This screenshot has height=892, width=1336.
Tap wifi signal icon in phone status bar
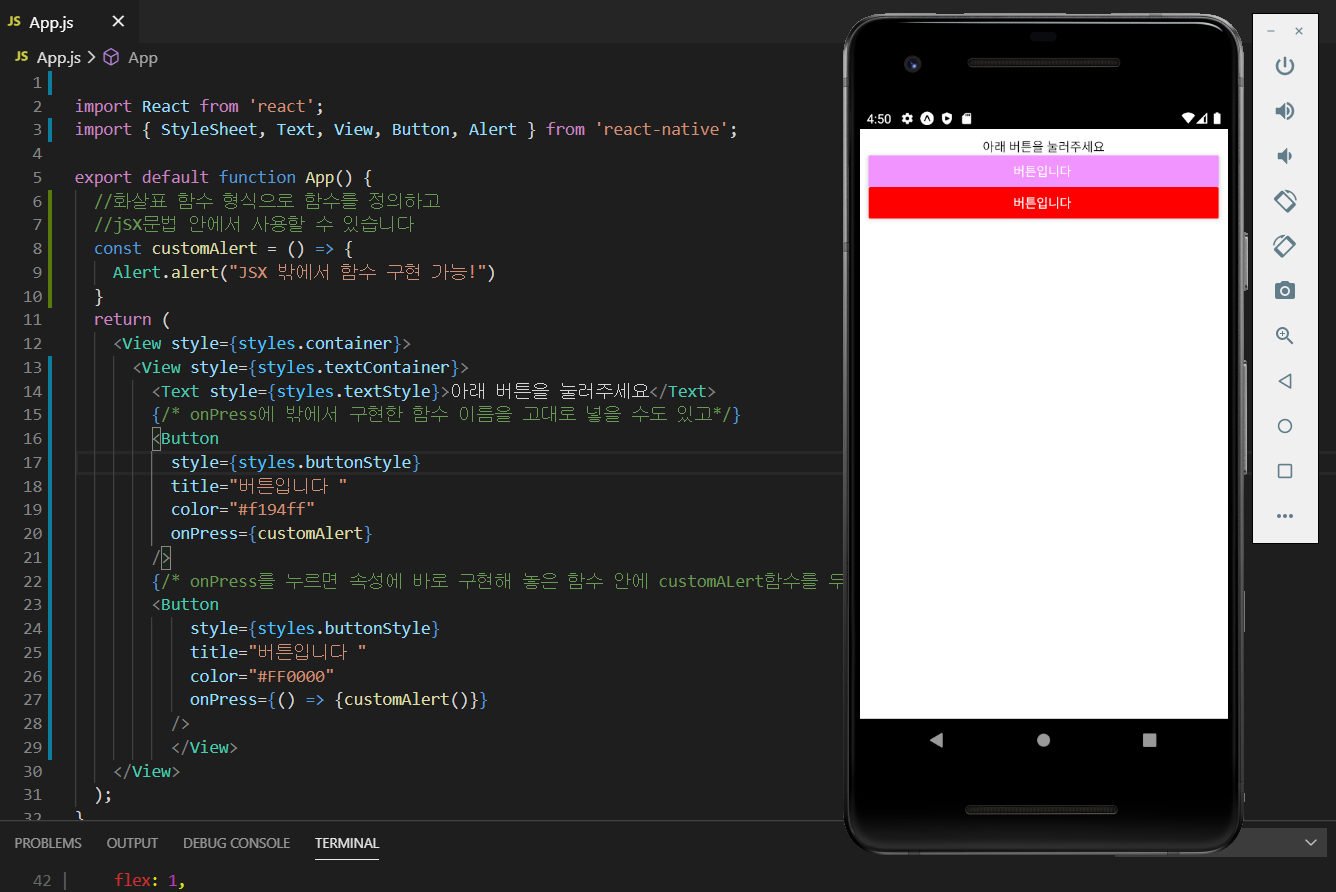[1188, 118]
